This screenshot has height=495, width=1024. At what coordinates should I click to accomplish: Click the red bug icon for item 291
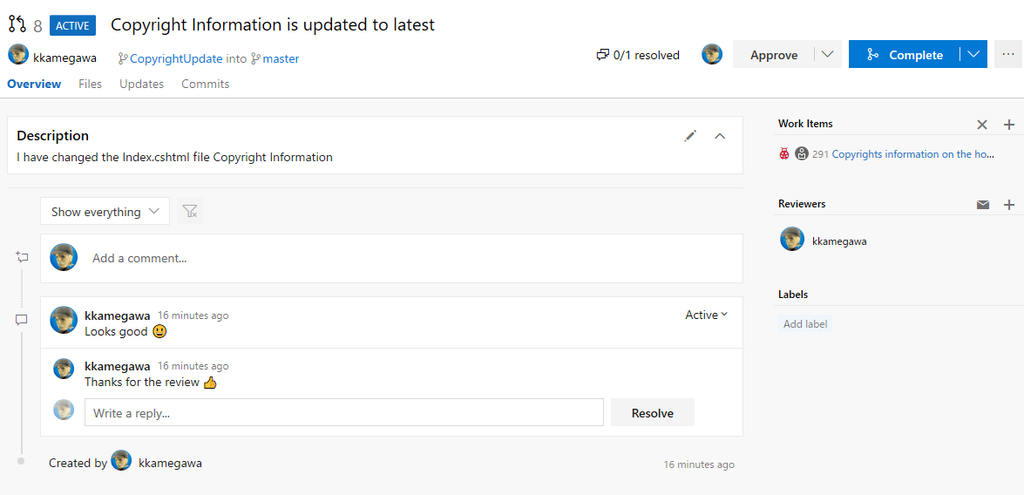pyautogui.click(x=784, y=154)
